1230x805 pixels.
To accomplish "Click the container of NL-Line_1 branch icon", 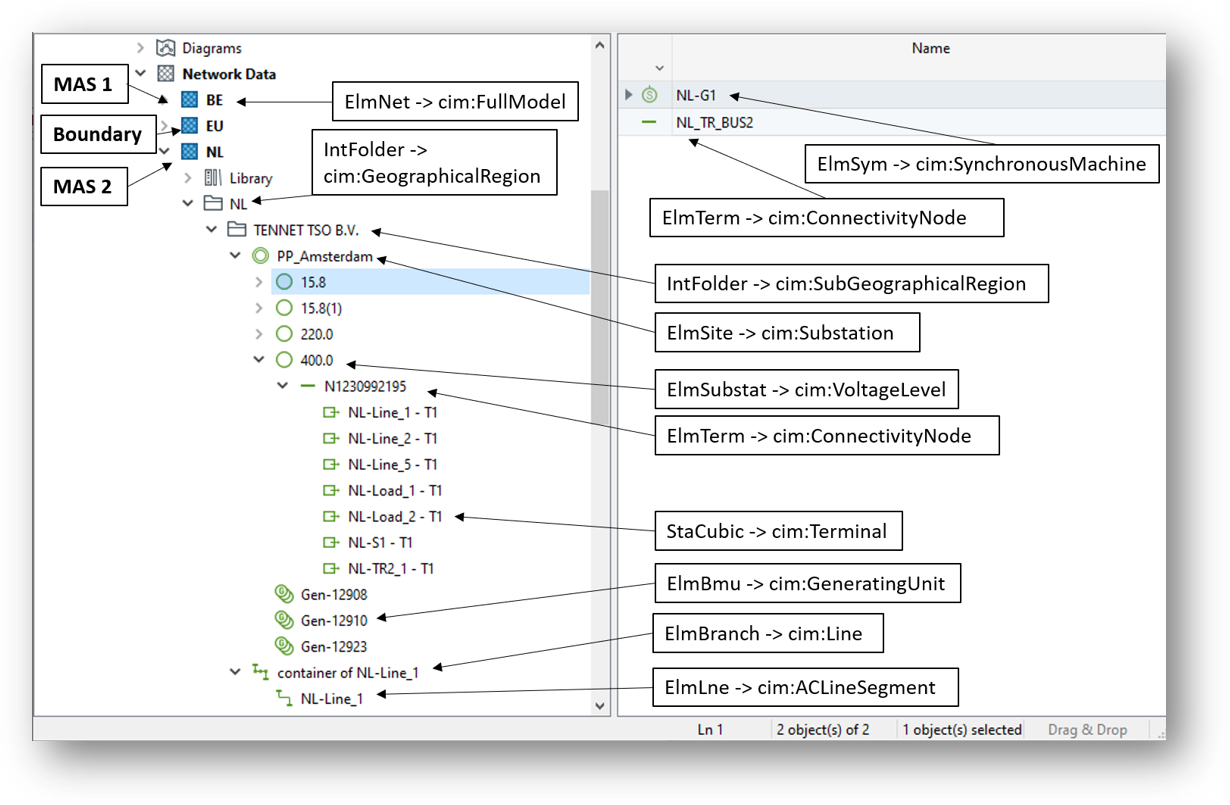I will point(261,672).
